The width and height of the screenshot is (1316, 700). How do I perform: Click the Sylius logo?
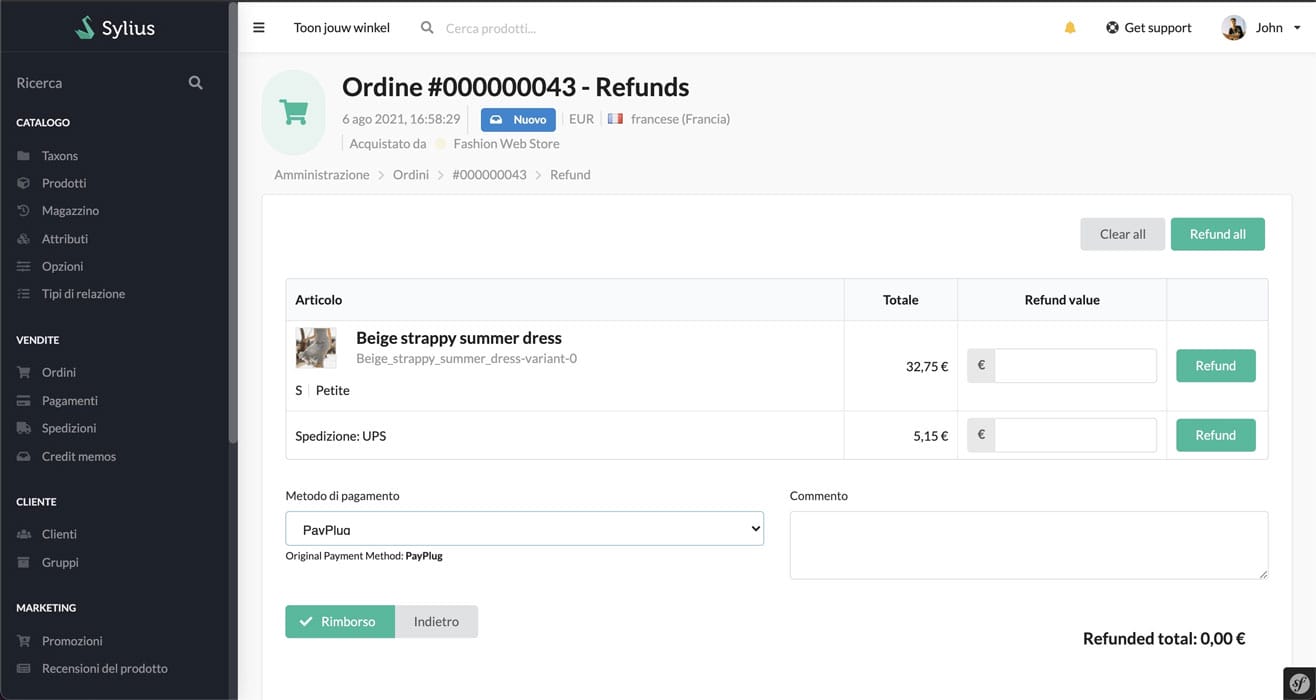(x=115, y=27)
